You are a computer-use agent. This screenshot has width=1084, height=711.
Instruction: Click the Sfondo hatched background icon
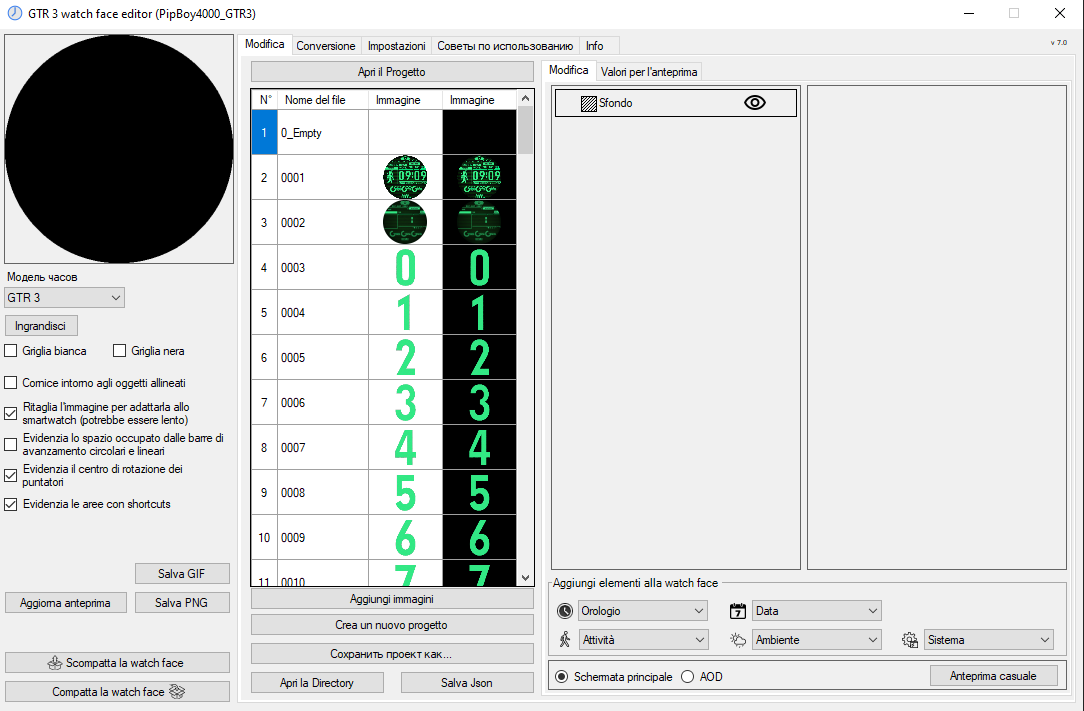(588, 104)
